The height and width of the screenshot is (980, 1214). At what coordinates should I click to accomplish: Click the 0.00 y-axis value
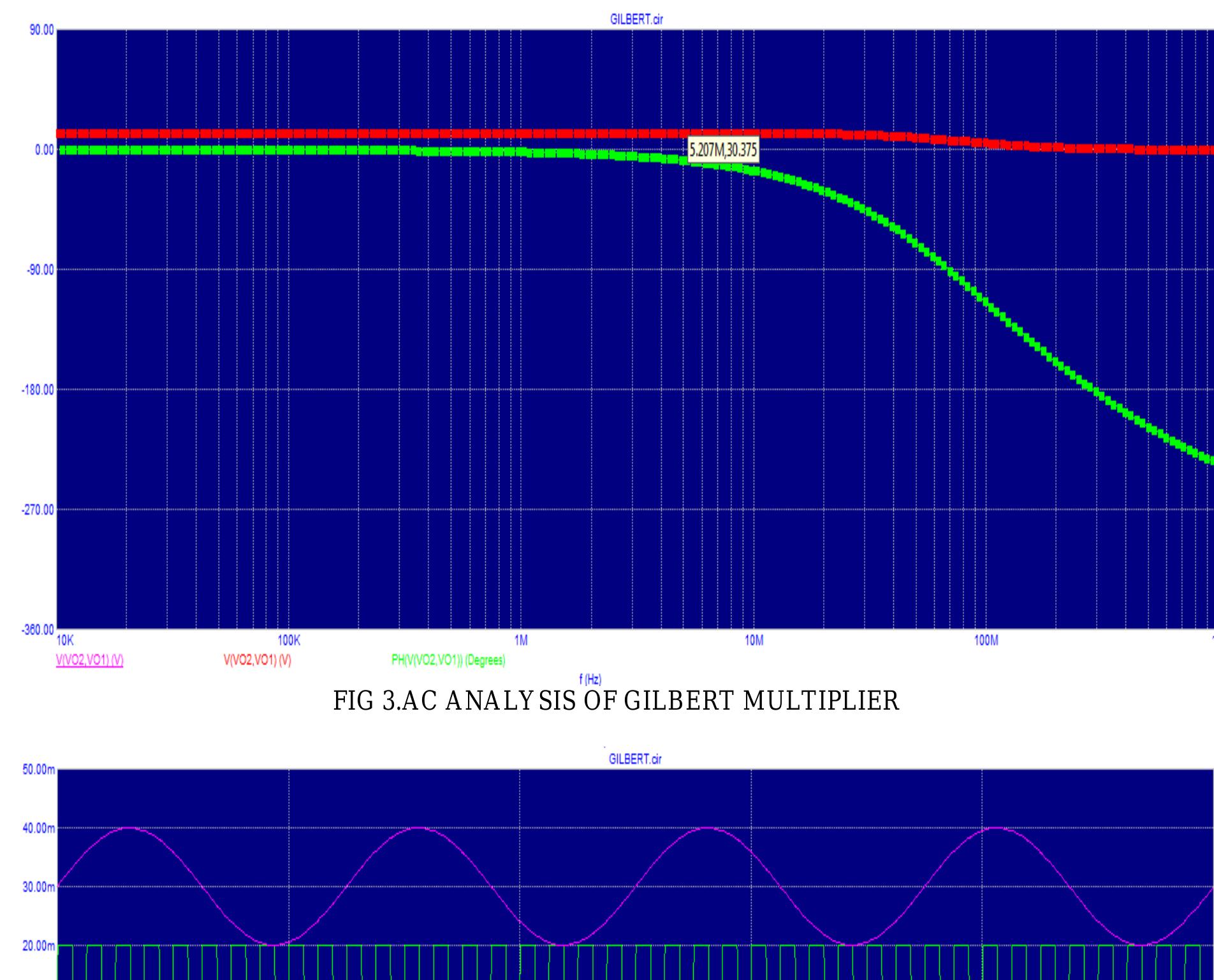pyautogui.click(x=45, y=150)
